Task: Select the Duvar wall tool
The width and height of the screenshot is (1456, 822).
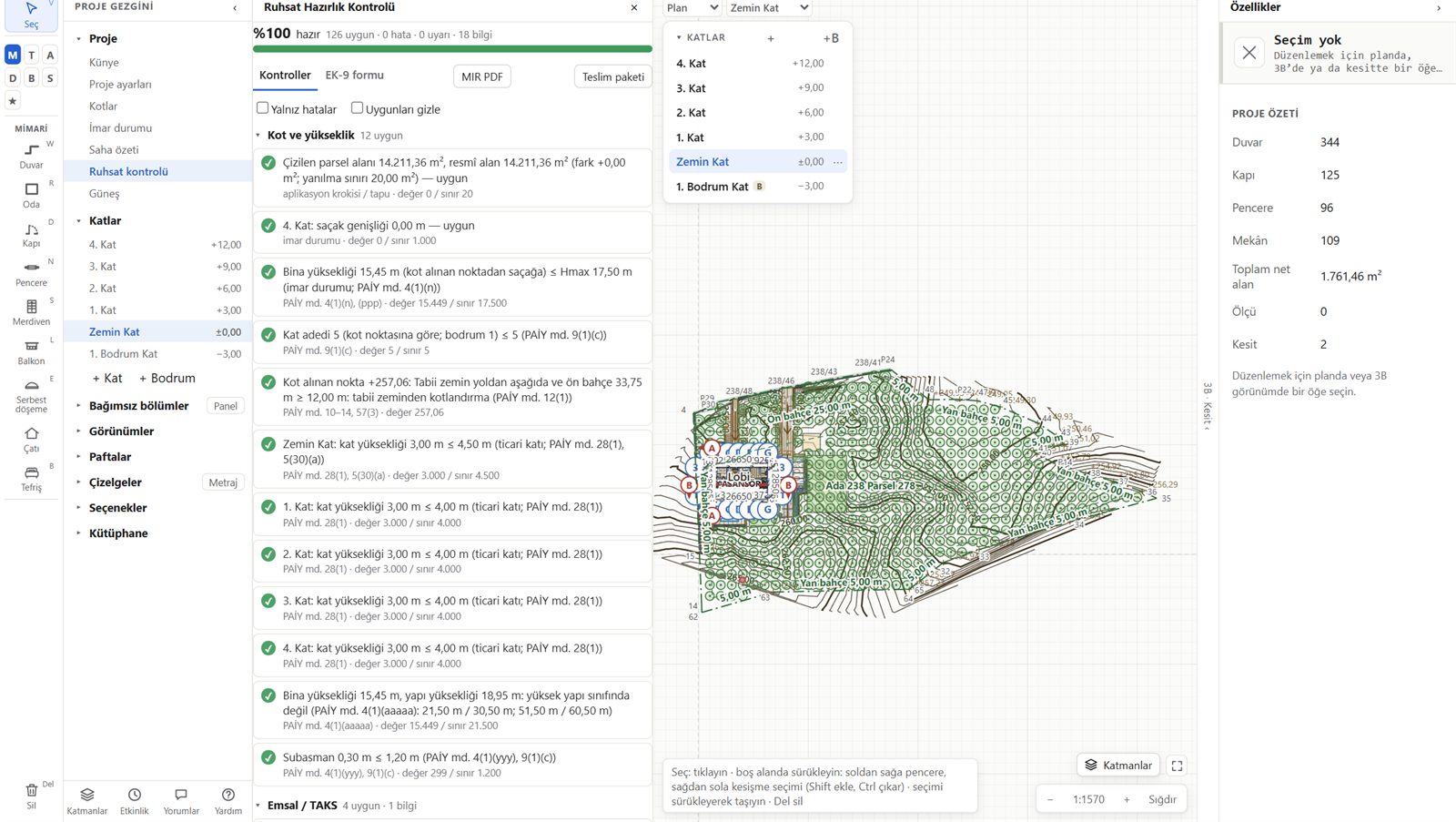Action: click(31, 156)
